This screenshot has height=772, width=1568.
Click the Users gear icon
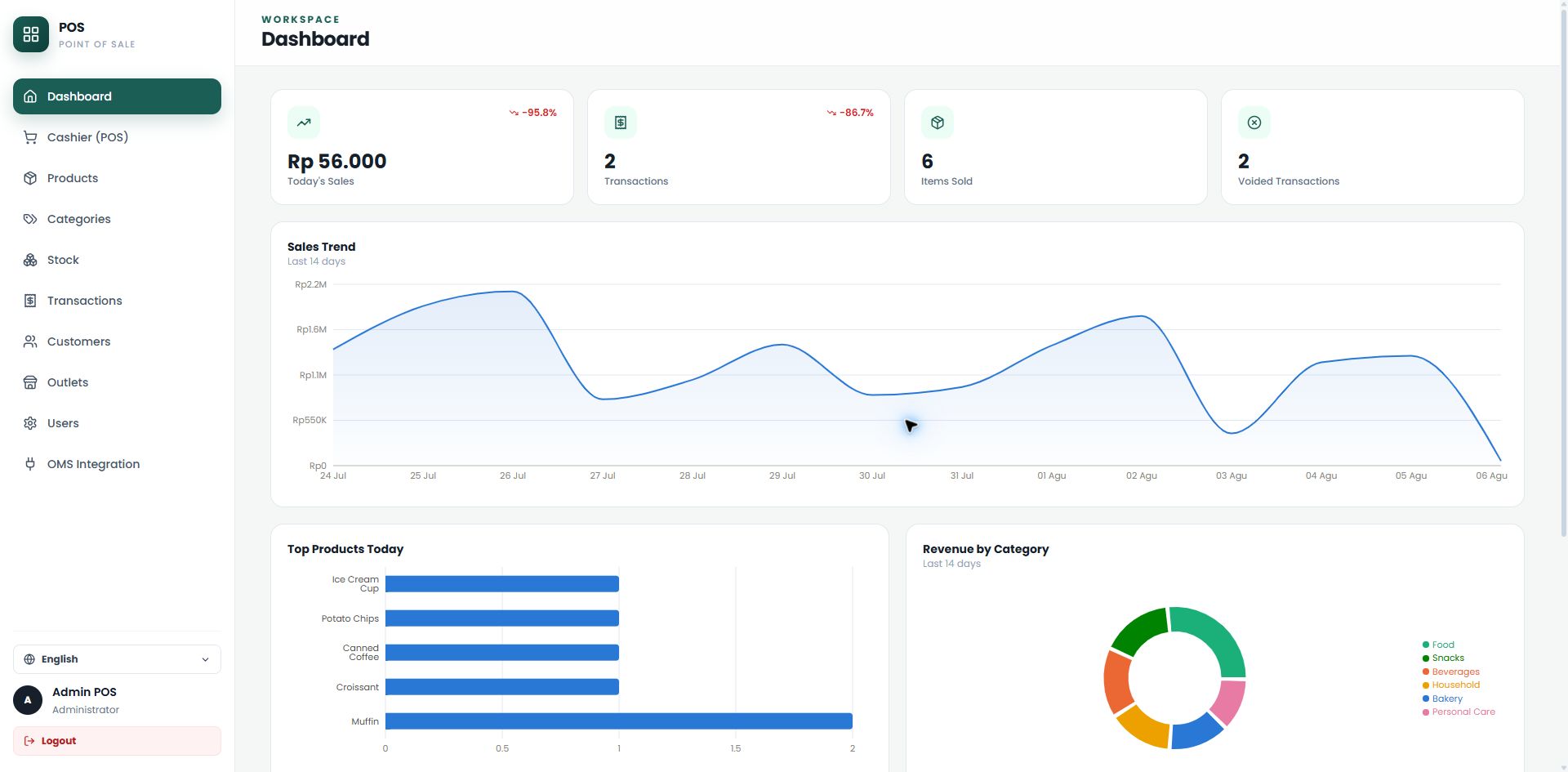(x=30, y=423)
